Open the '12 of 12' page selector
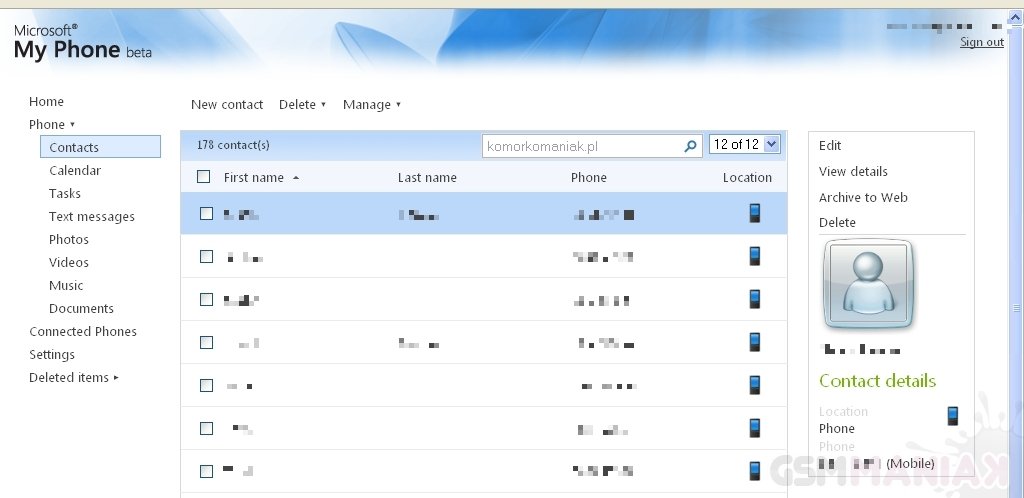This screenshot has height=498, width=1024. pyautogui.click(x=745, y=144)
